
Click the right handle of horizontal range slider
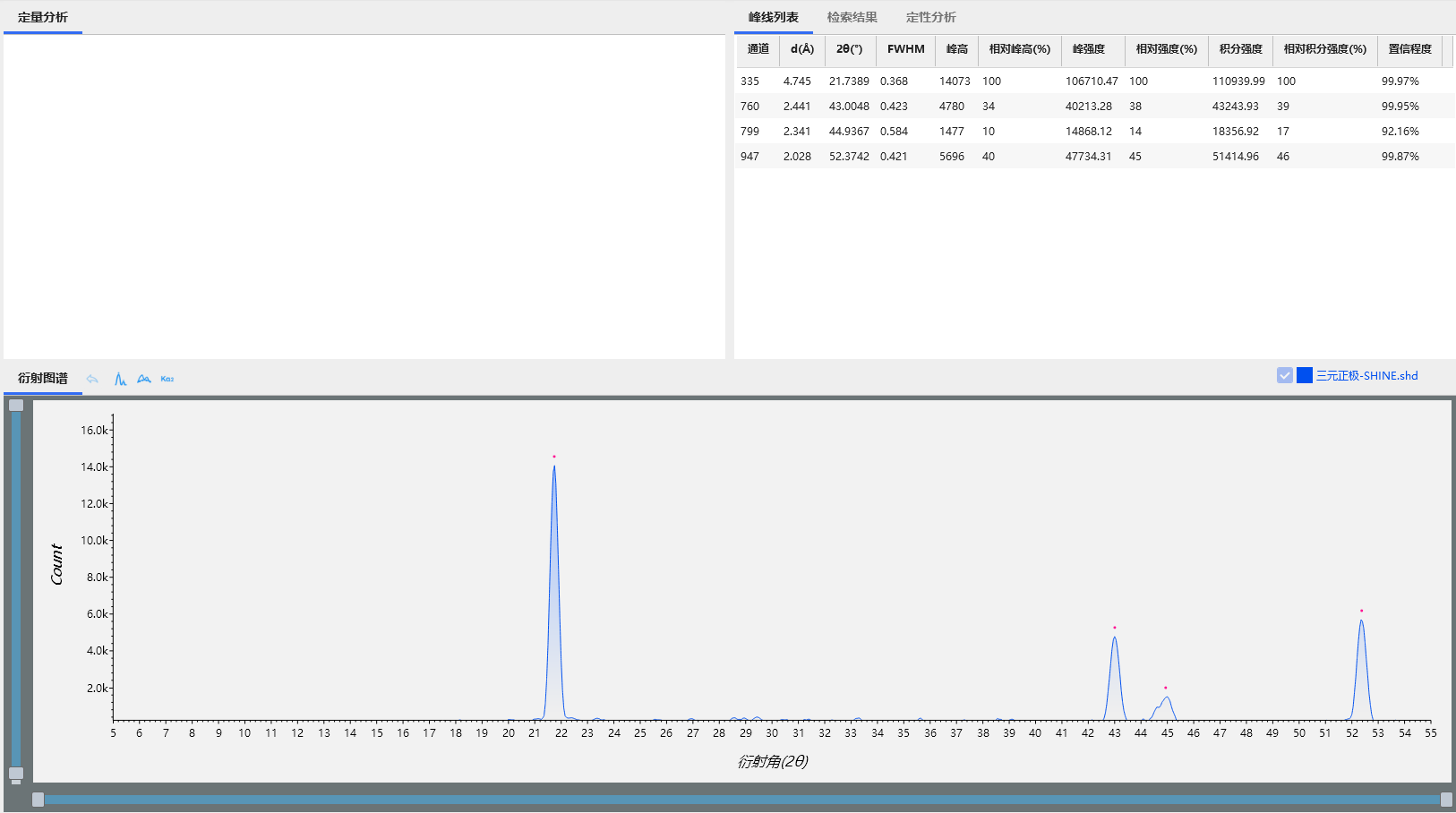point(1445,800)
